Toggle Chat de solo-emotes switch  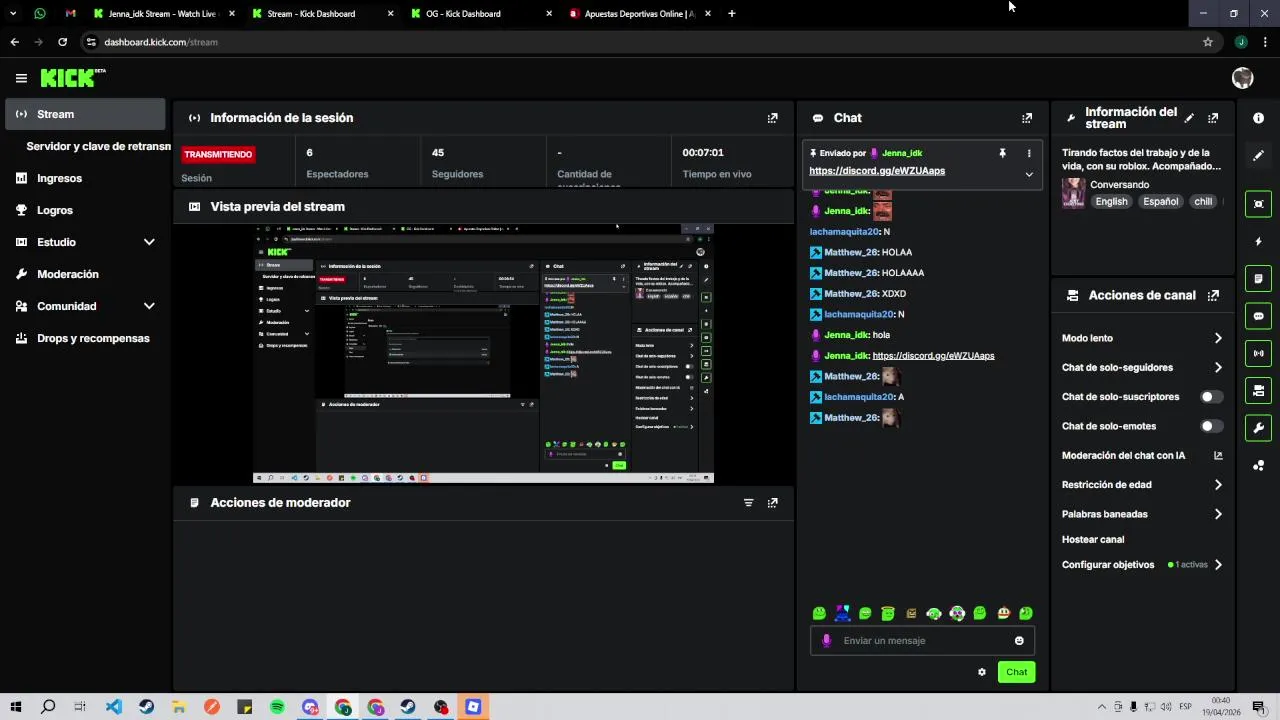(1211, 426)
